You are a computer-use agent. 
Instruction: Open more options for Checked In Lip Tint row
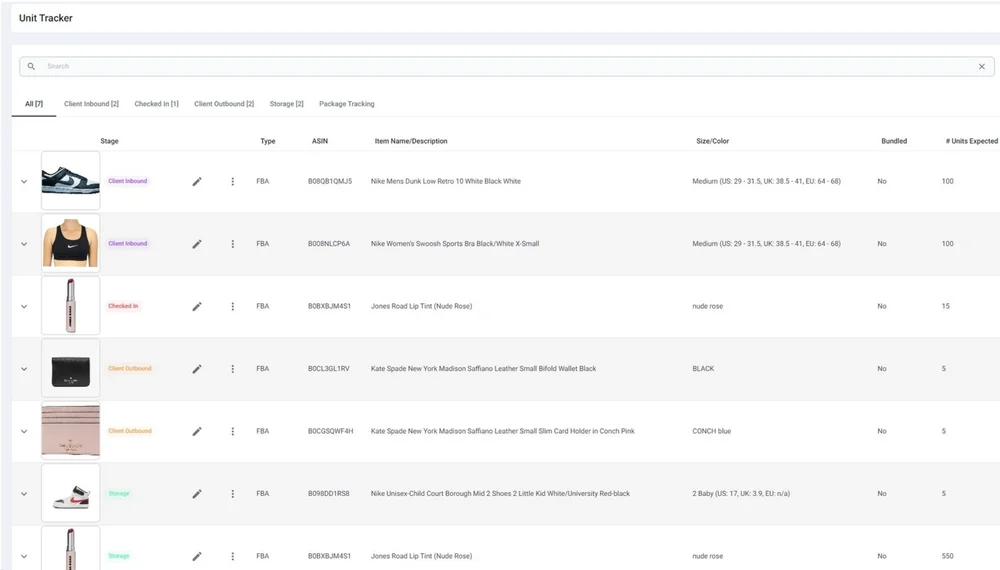click(233, 307)
